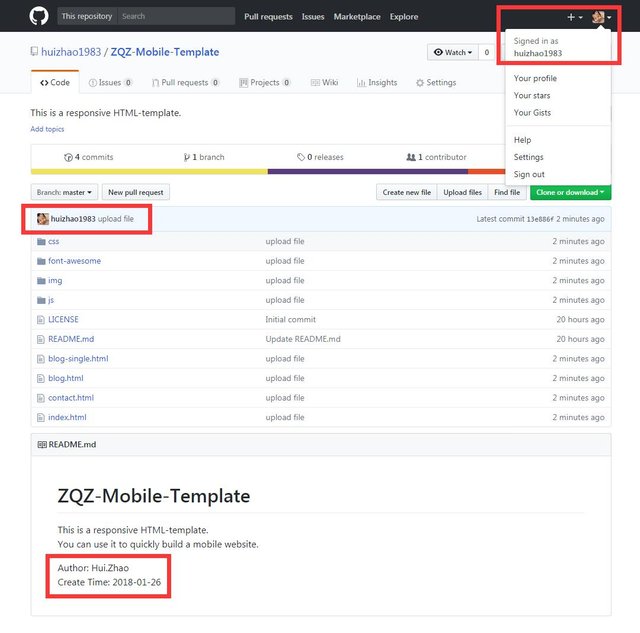
Task: Click Upload files button
Action: (x=462, y=192)
